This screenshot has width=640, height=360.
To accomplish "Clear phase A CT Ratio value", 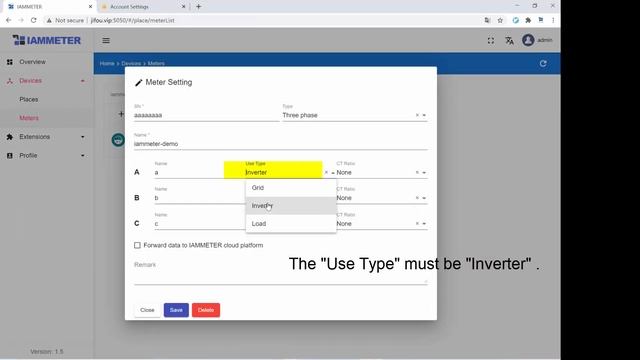I will point(417,173).
